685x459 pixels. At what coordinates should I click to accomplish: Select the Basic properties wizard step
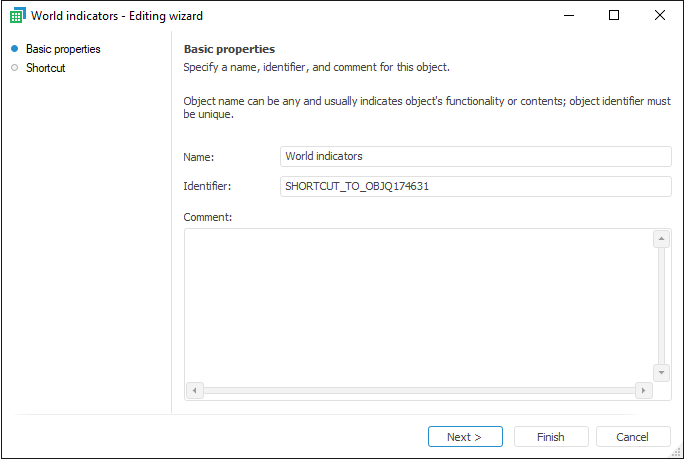tap(63, 49)
